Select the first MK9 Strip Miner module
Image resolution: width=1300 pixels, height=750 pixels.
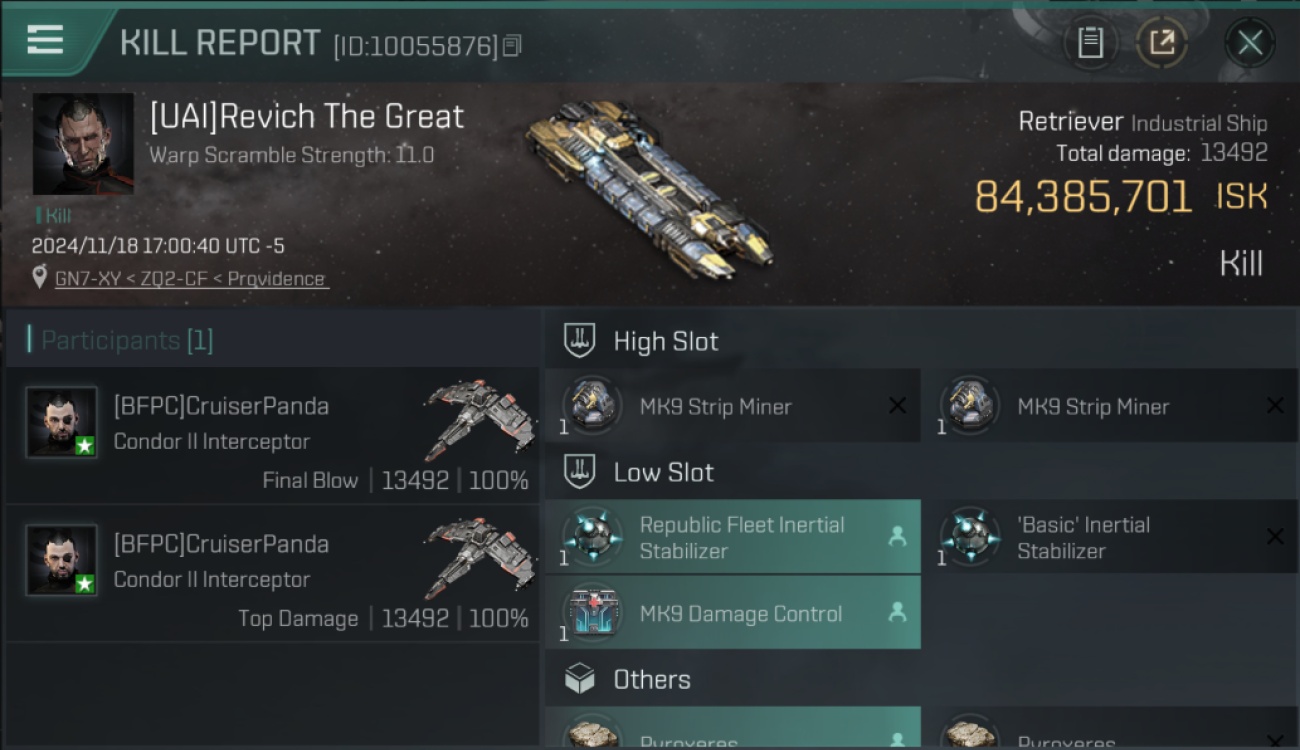pos(732,406)
